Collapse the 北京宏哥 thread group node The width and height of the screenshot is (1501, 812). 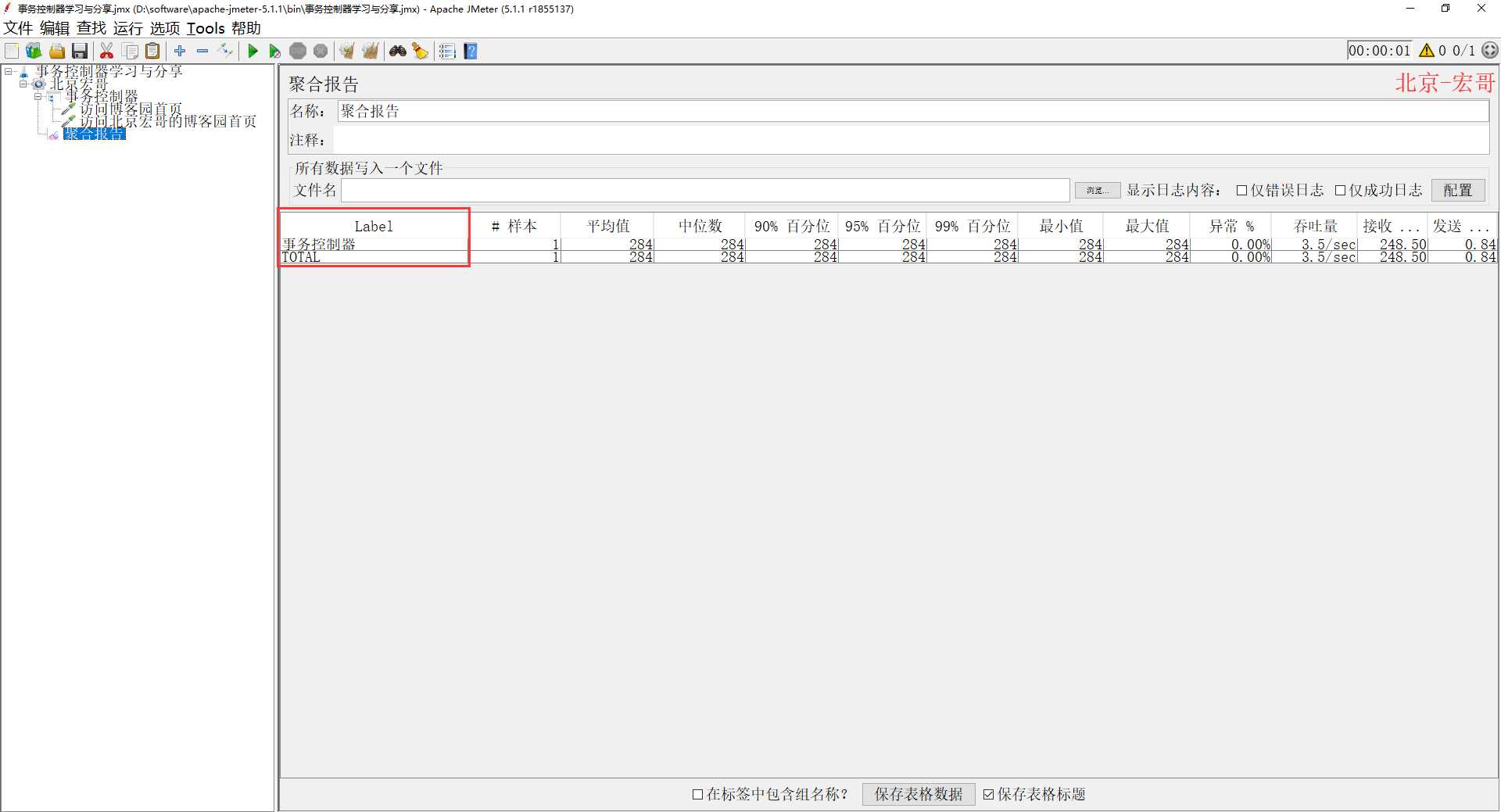point(23,84)
